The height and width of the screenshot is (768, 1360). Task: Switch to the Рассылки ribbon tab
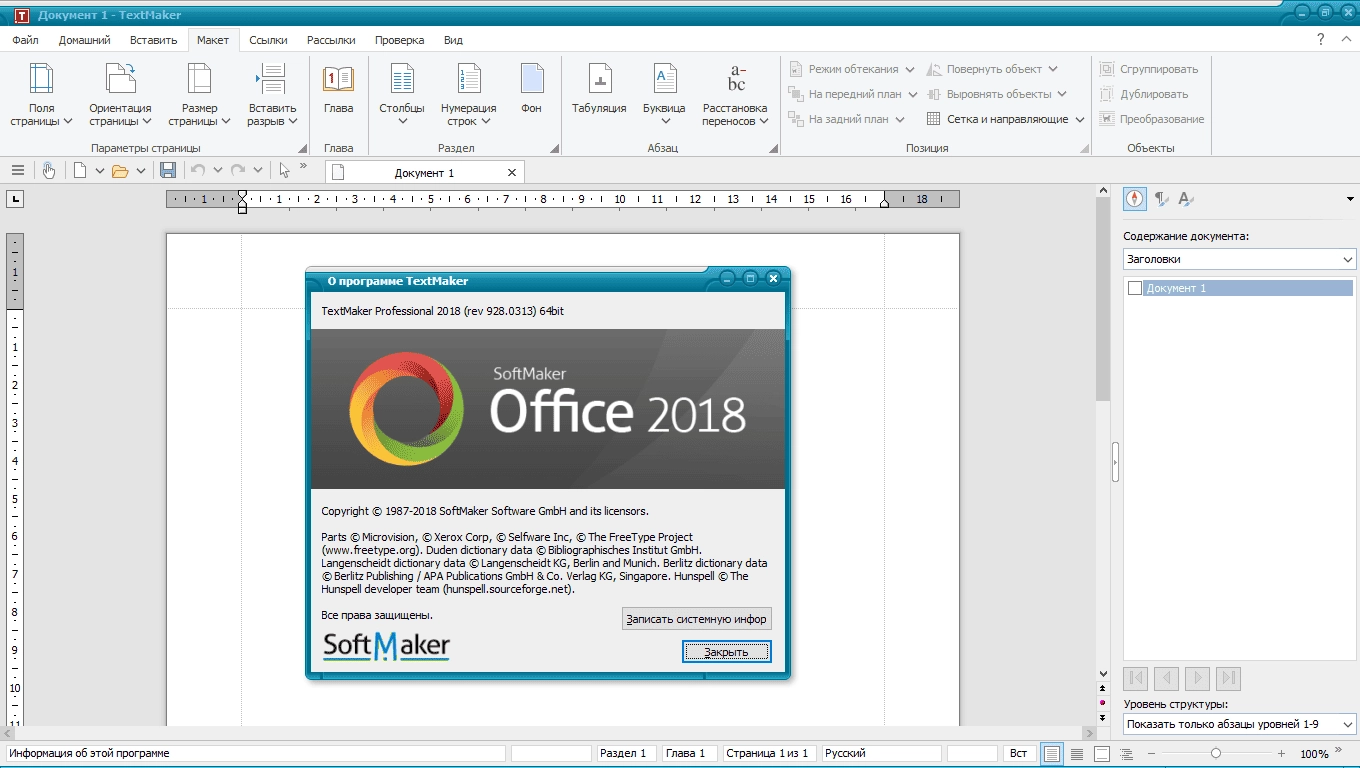[x=331, y=40]
